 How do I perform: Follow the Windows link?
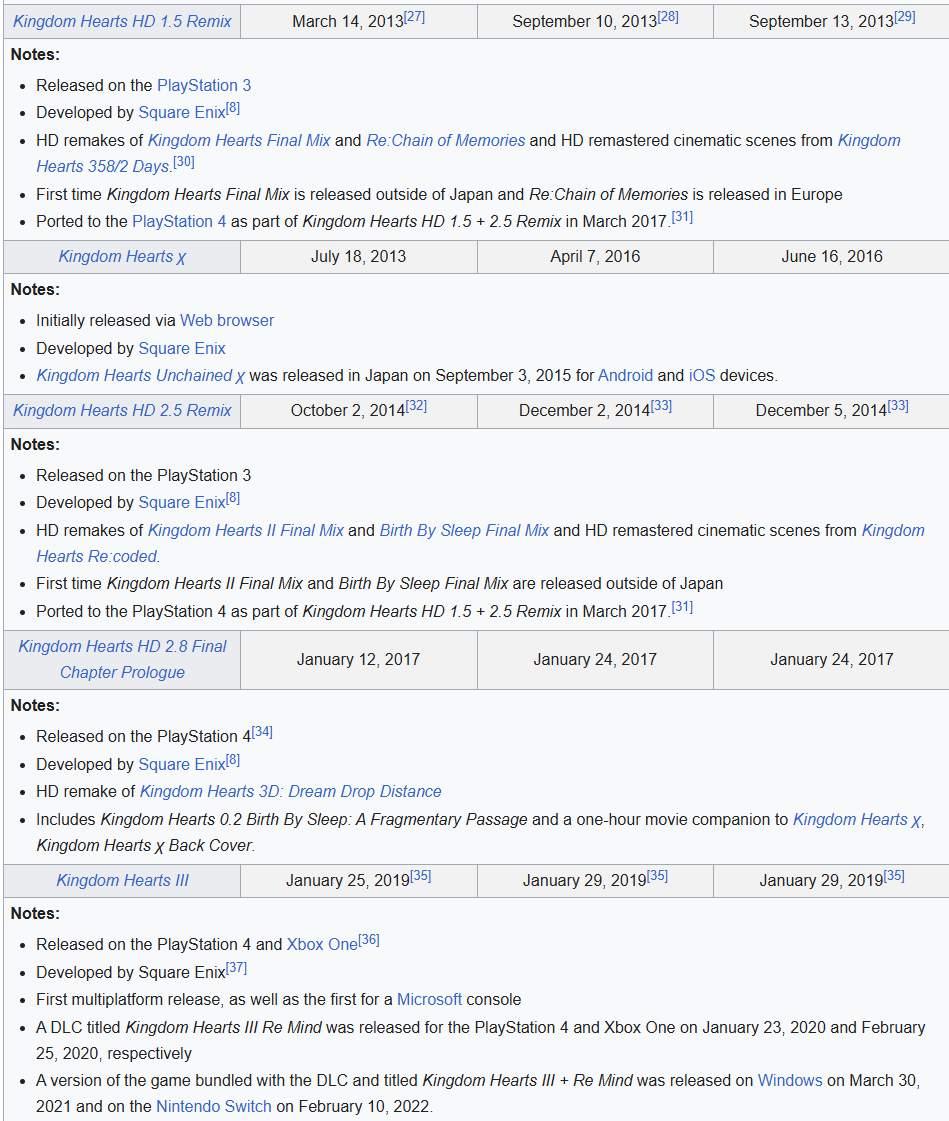[790, 1081]
